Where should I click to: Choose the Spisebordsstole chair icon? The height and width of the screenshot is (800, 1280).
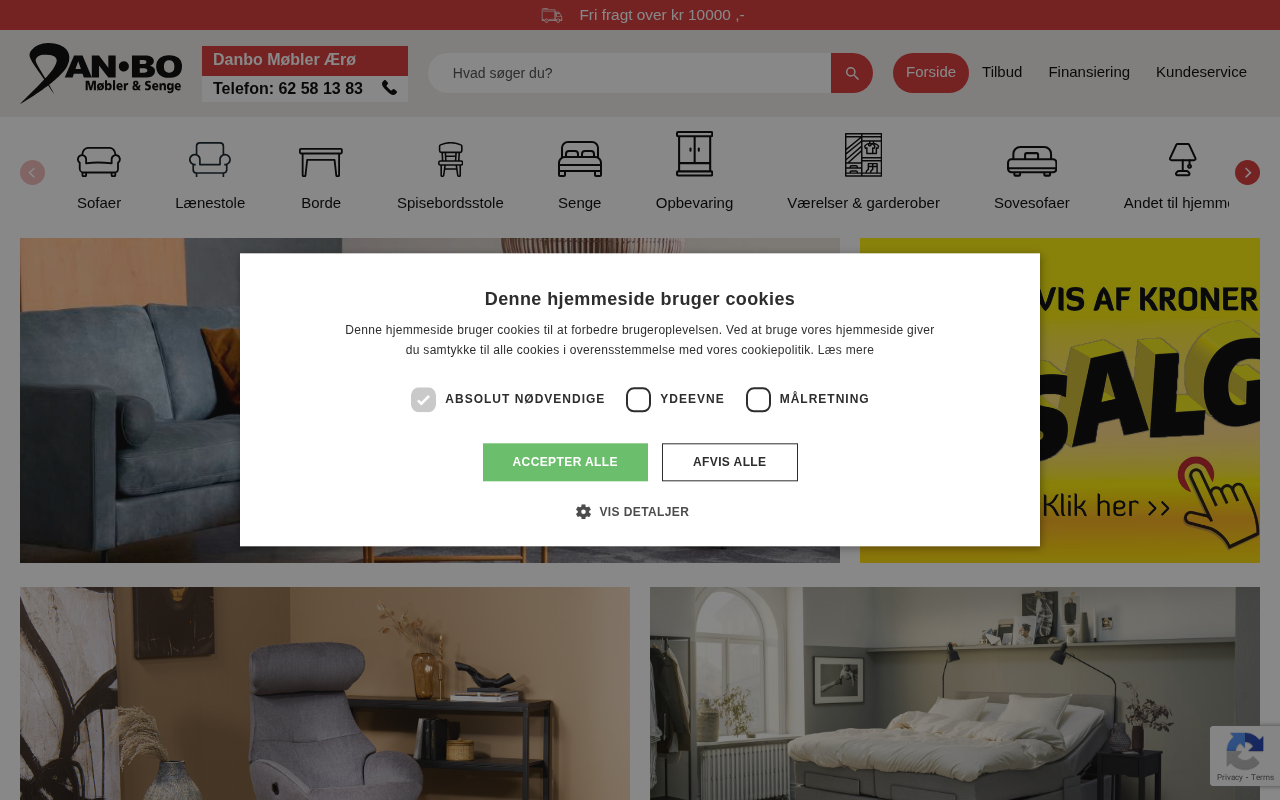450,160
